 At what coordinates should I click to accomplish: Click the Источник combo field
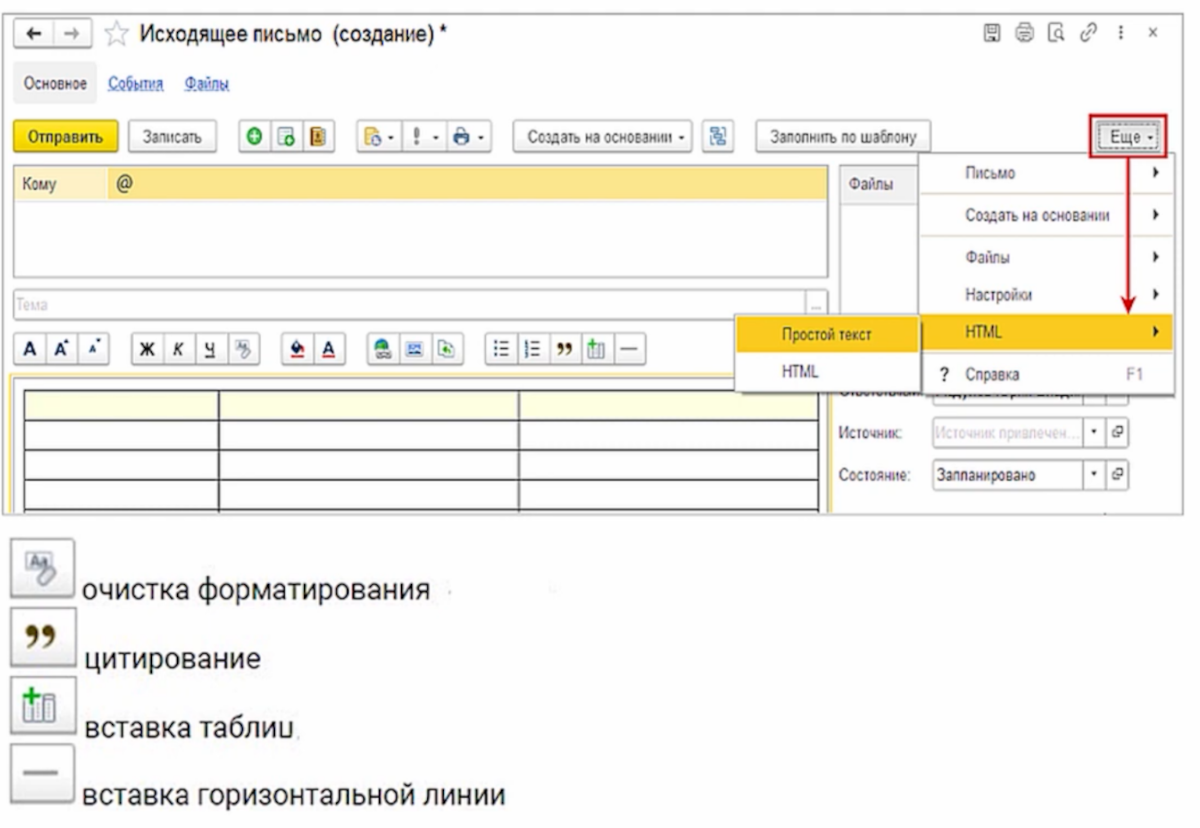[x=1008, y=434]
